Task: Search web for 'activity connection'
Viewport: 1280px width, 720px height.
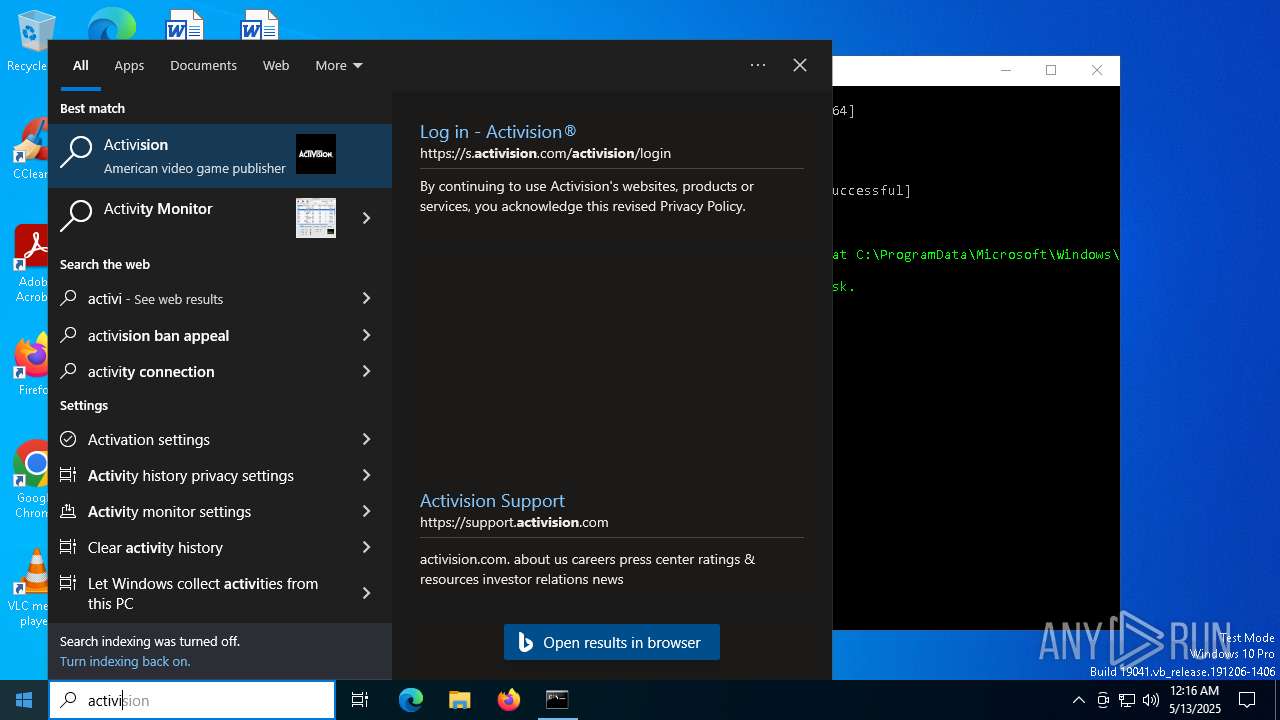Action: [195, 371]
